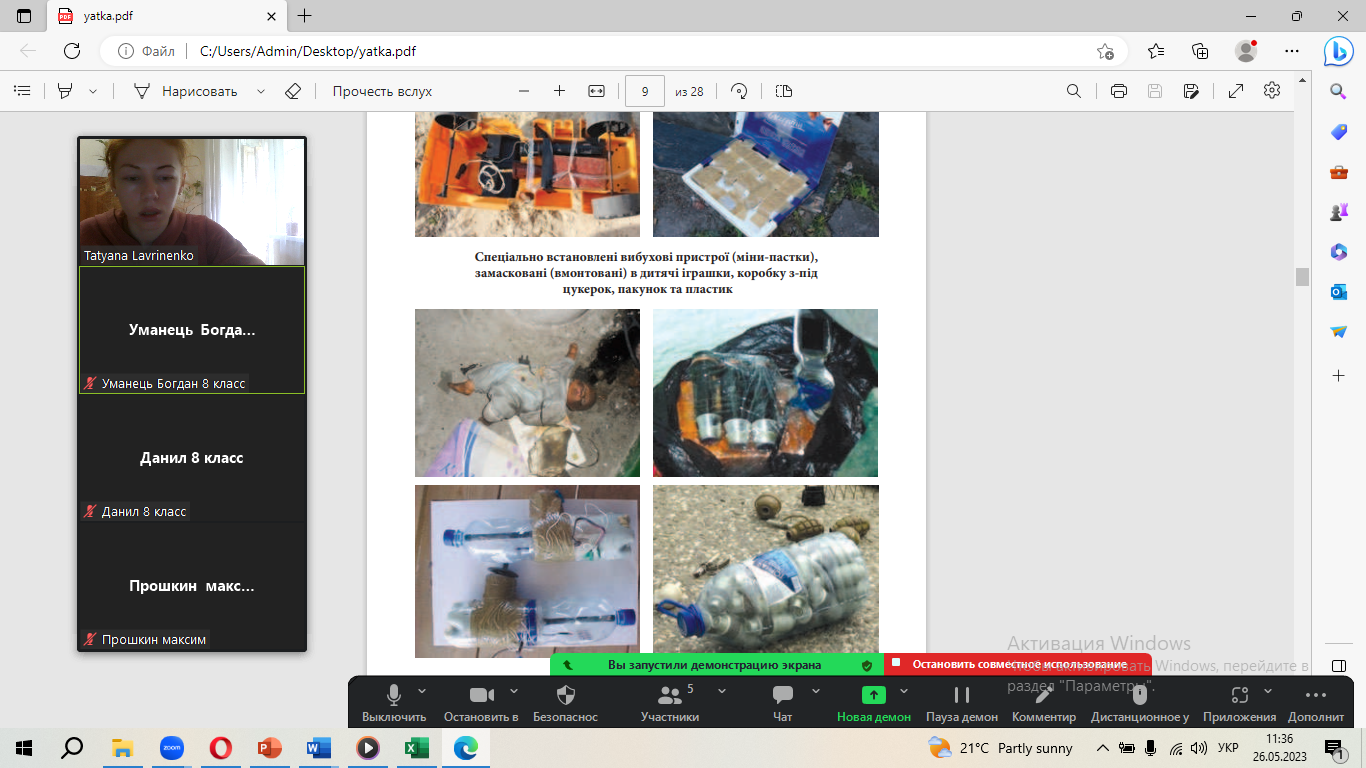The width and height of the screenshot is (1366, 768).
Task: Pause the screen share demonstration
Action: tap(962, 704)
